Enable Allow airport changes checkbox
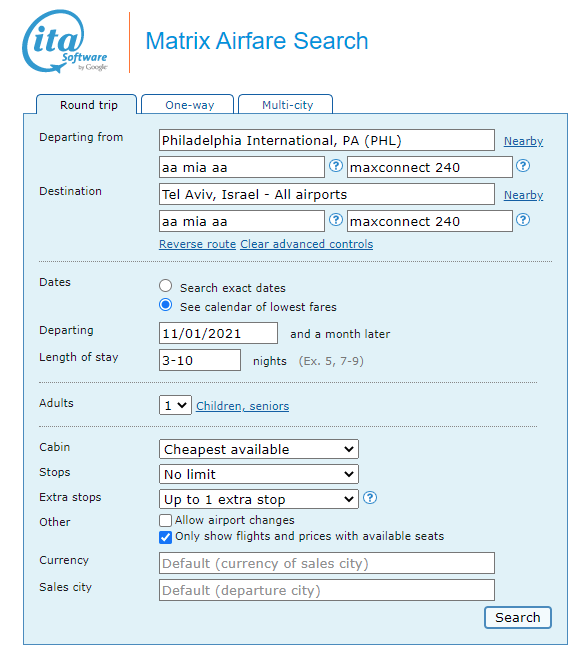582x656 pixels. [165, 520]
